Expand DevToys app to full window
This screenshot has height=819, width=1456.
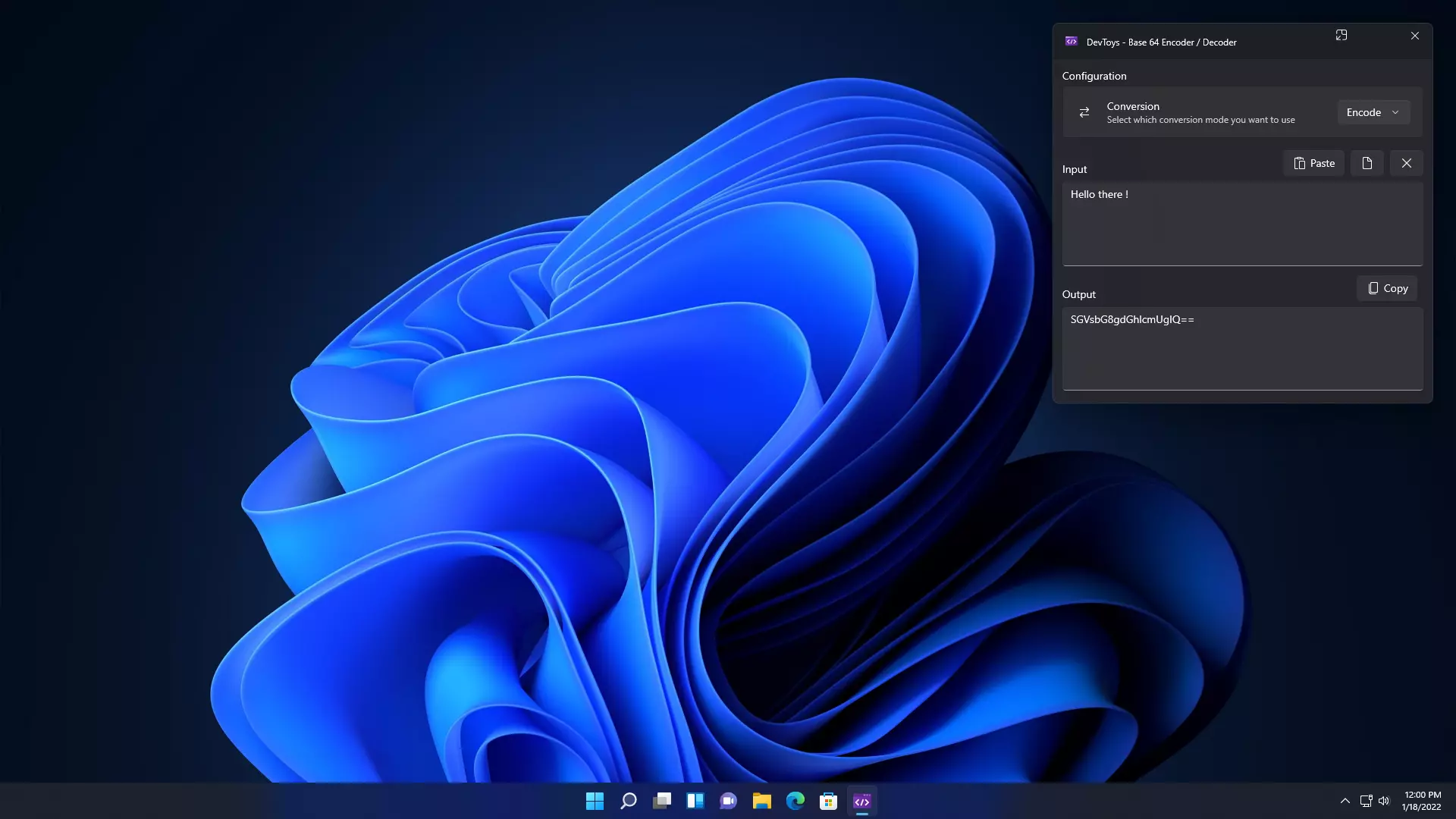pos(1341,35)
